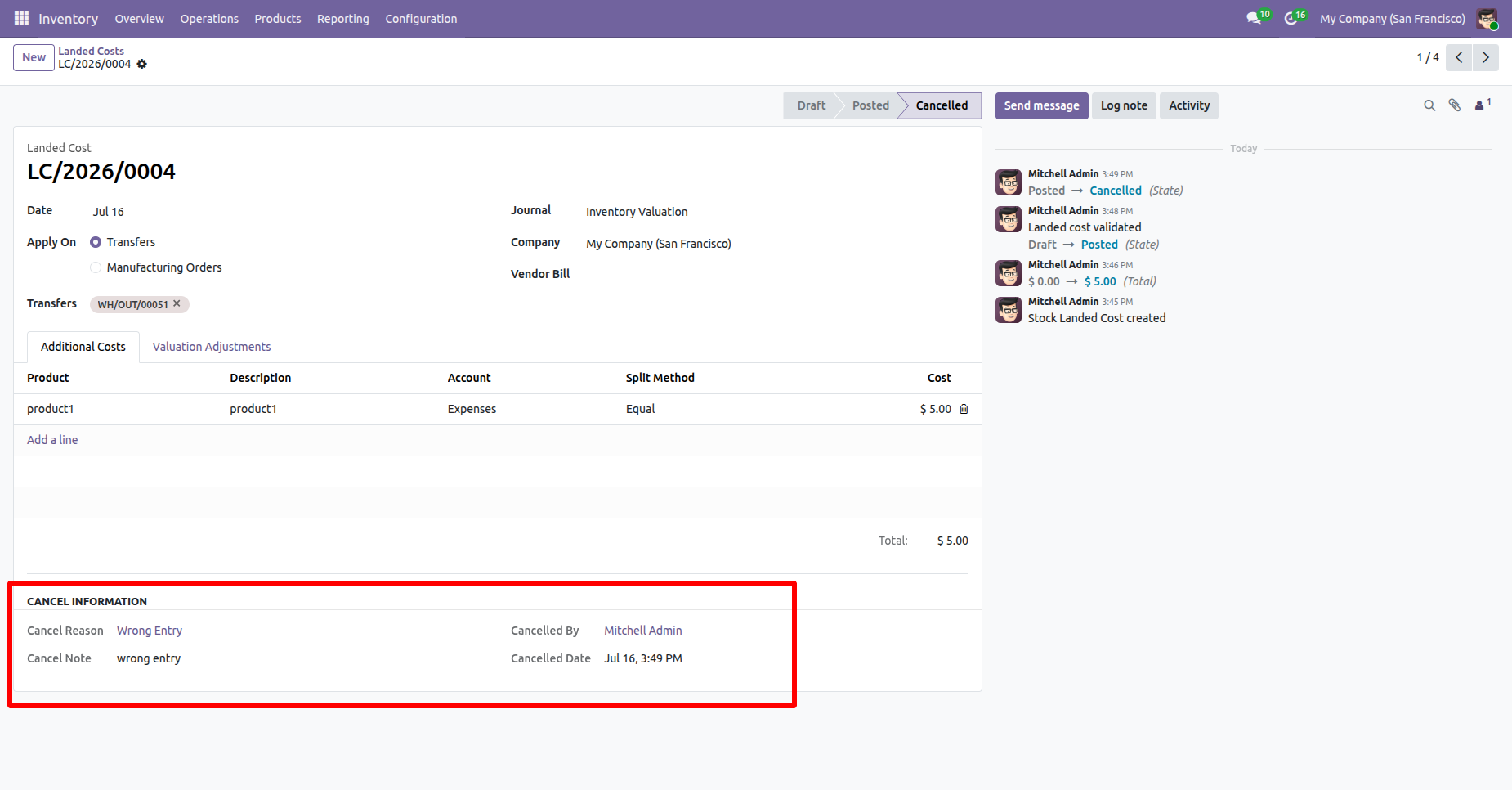
Task: Click the Date field Jul 16
Action: click(109, 212)
